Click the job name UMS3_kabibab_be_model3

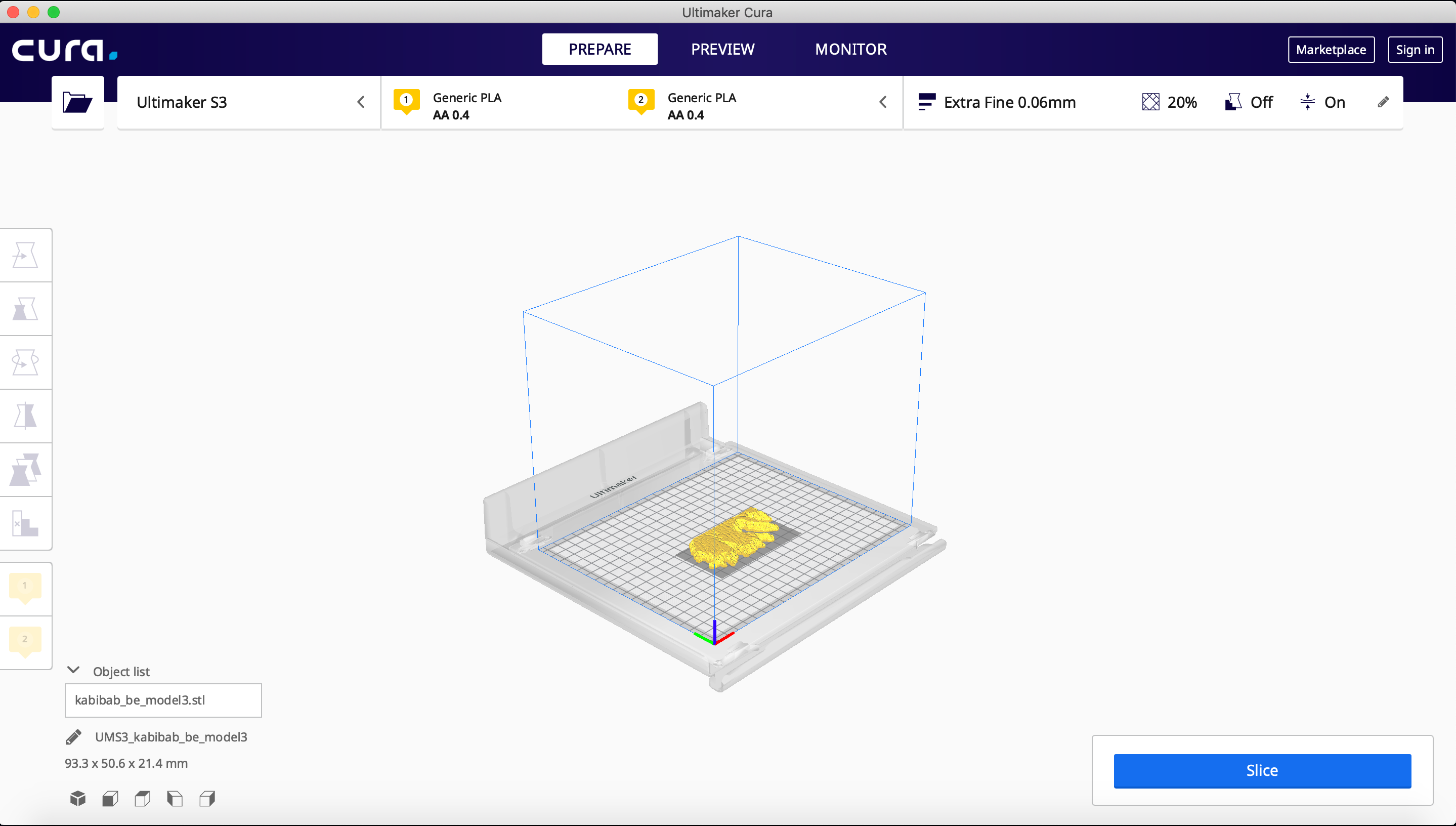pyautogui.click(x=171, y=737)
